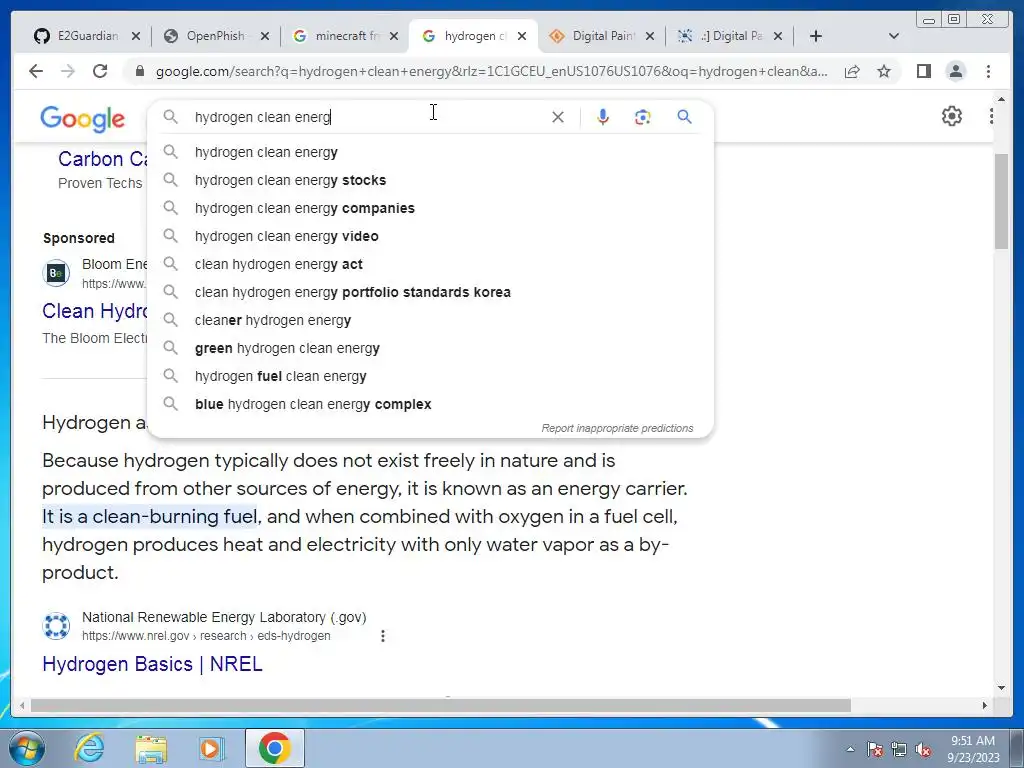Click the Chrome taskbar button
Screen dimensions: 1024x768
click(x=275, y=748)
